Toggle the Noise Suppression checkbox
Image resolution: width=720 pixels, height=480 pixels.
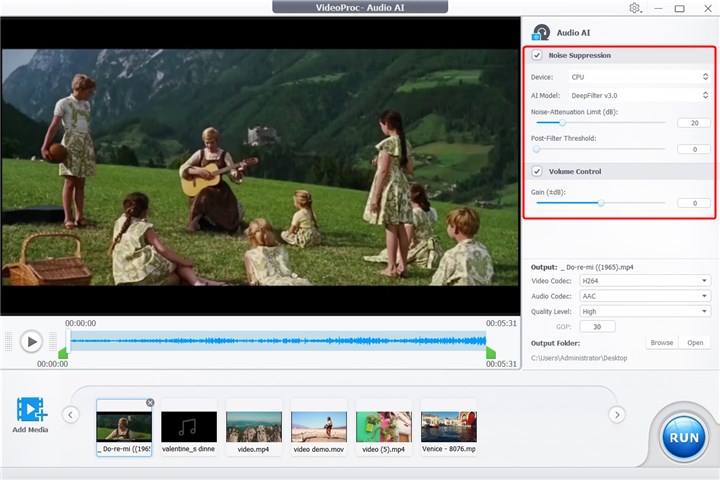(537, 55)
